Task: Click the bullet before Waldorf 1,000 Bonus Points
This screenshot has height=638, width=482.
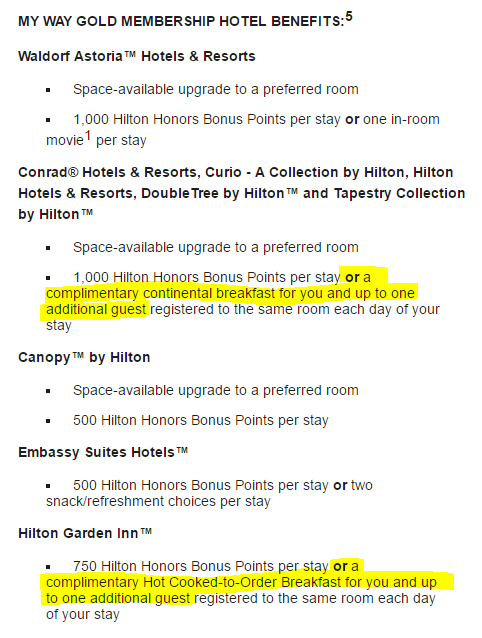Action: pos(48,120)
